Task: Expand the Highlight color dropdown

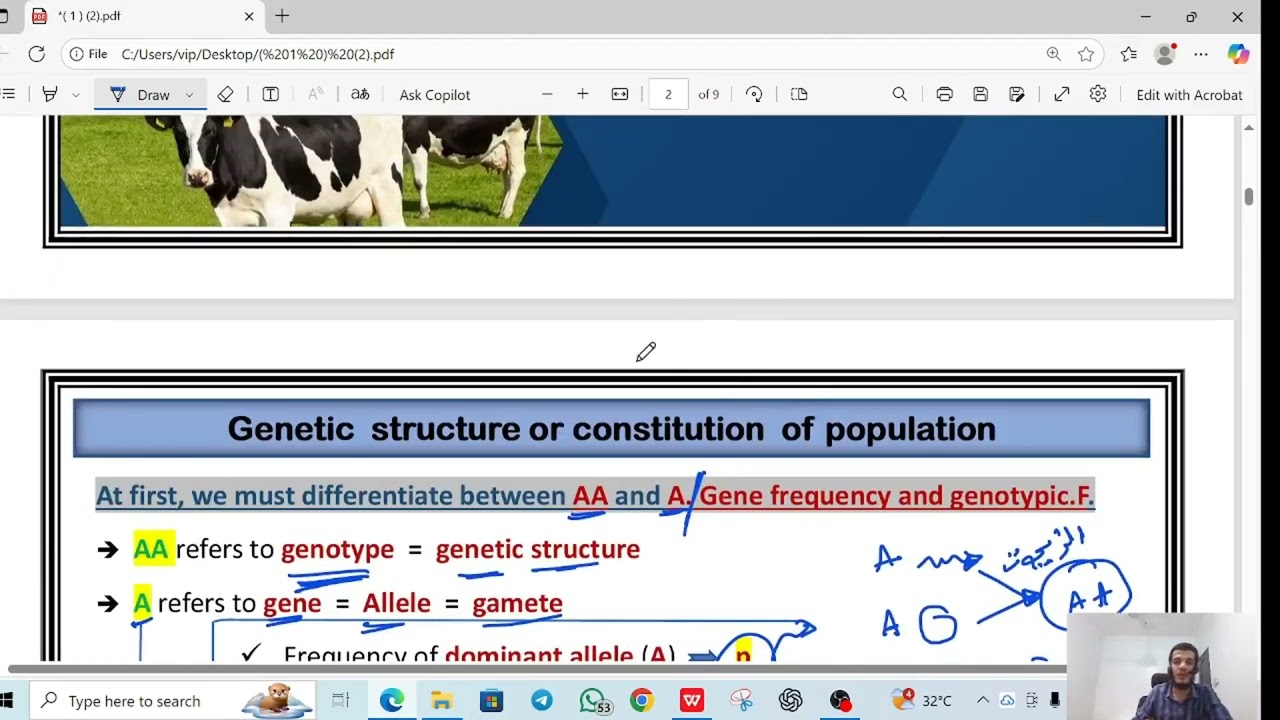Action: (x=75, y=94)
